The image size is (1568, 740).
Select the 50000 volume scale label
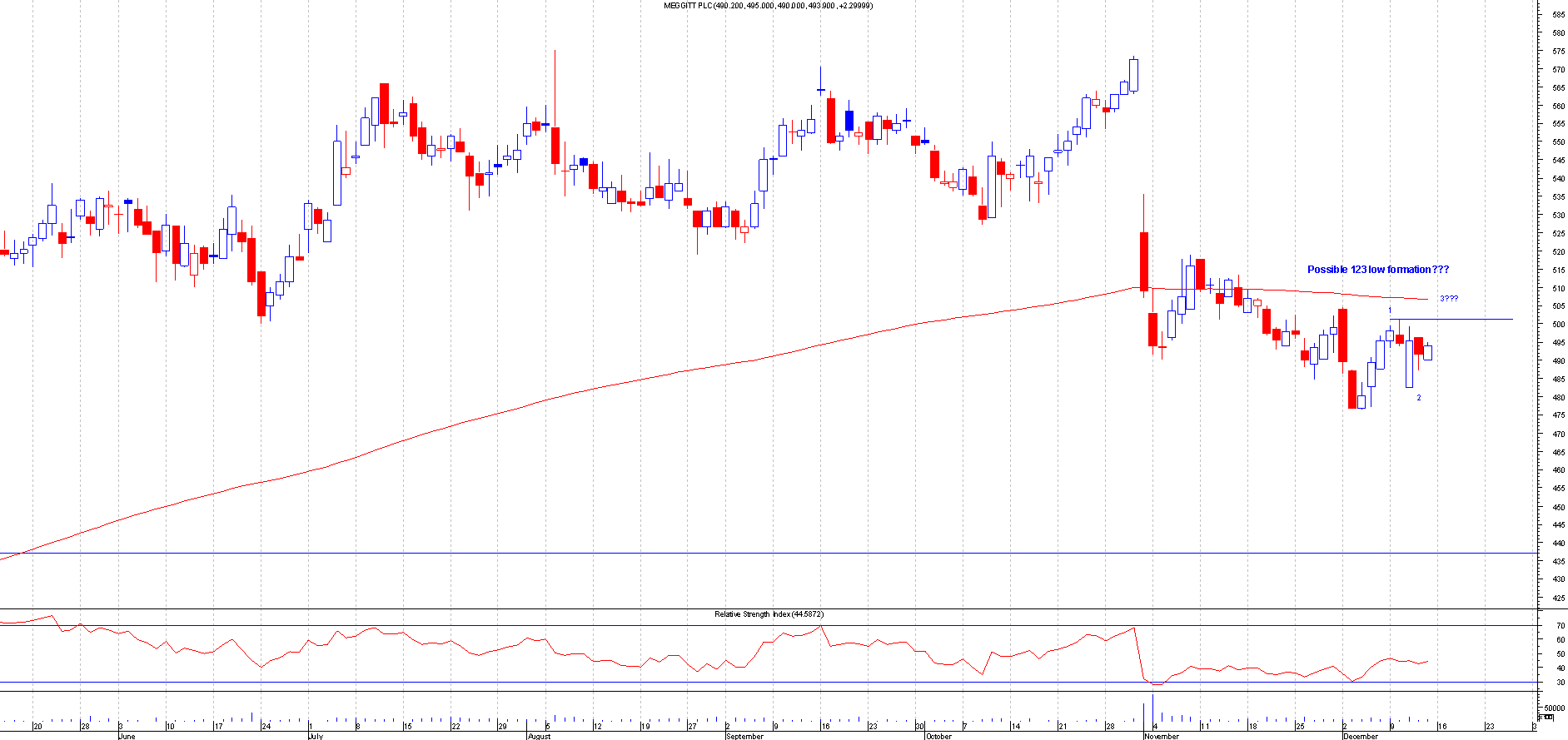(1553, 708)
